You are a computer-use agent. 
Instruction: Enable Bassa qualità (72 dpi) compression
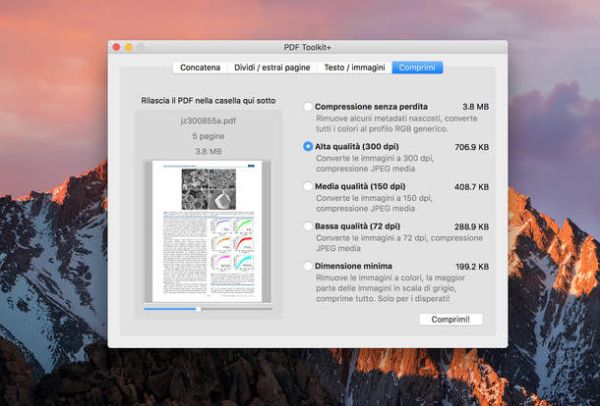click(x=308, y=226)
